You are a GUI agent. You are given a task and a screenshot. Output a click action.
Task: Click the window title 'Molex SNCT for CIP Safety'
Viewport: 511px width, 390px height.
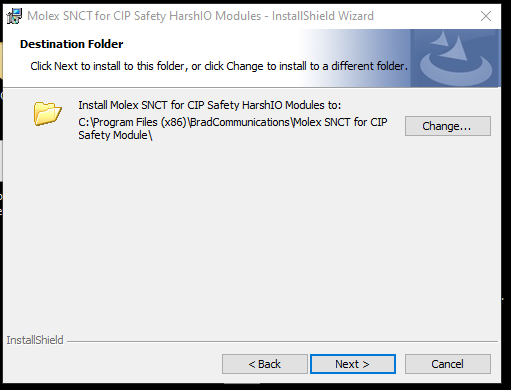coord(144,16)
